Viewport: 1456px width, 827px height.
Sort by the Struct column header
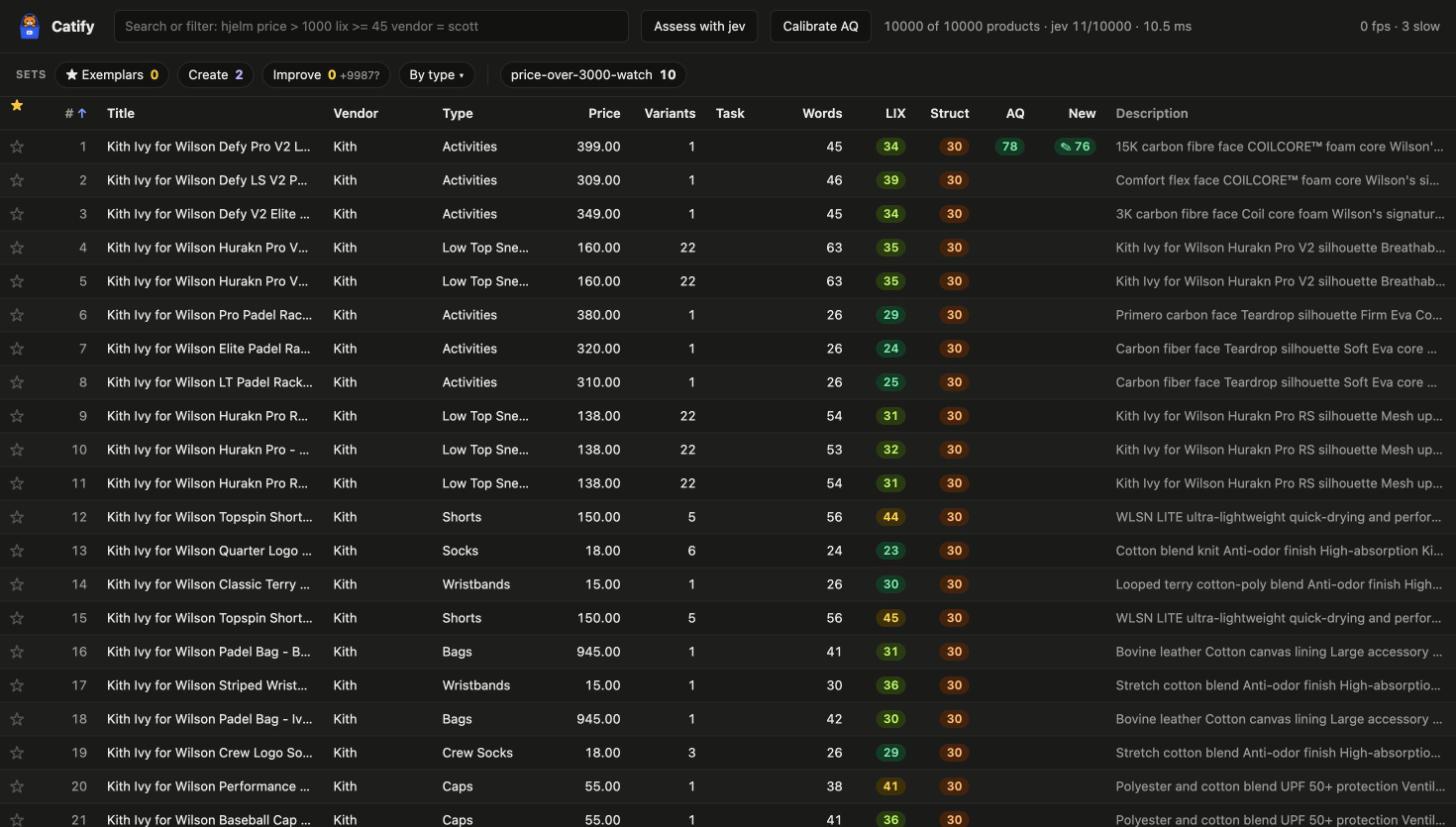(x=949, y=114)
